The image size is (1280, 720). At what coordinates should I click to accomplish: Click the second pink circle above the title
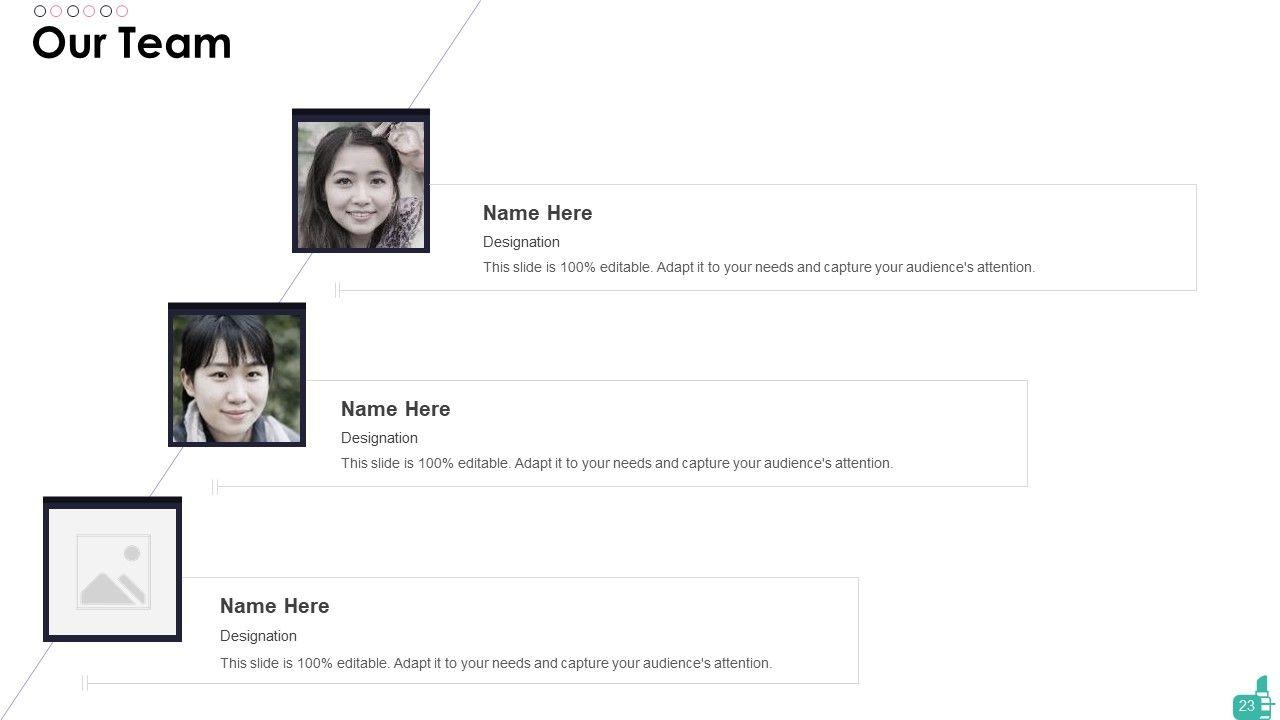pyautogui.click(x=89, y=11)
